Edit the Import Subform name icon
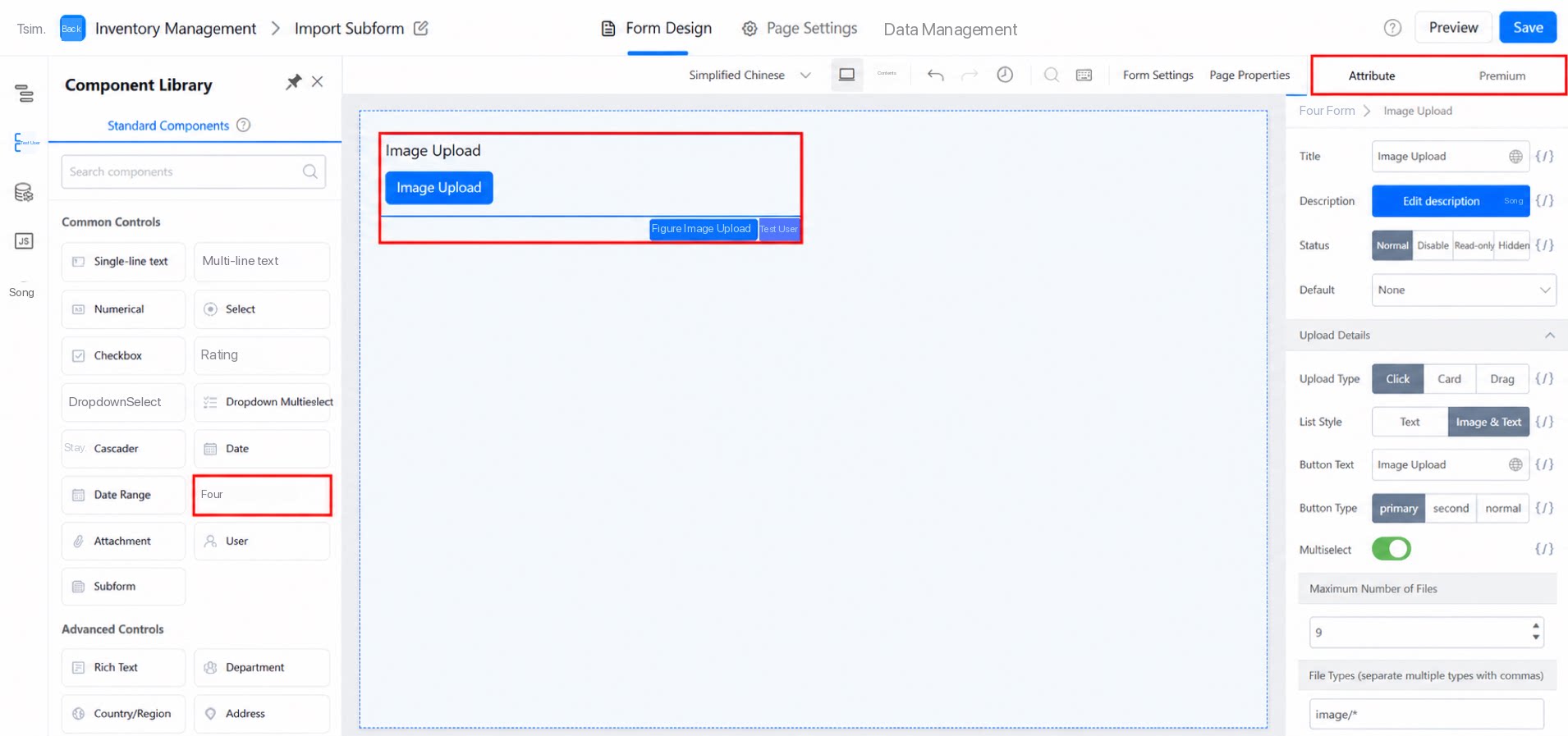This screenshot has height=736, width=1568. point(421,28)
